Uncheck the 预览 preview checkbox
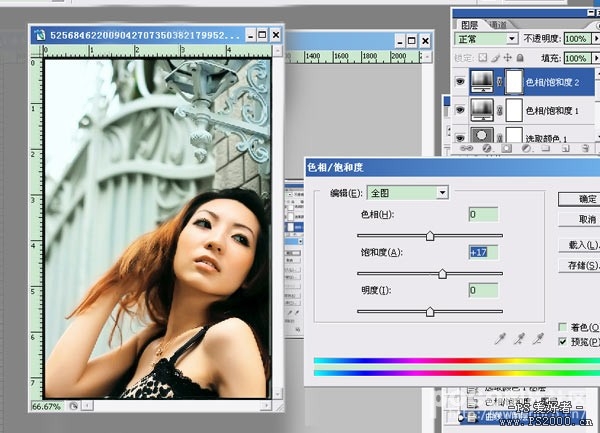Screen dimensions: 600x433 [x=562, y=342]
